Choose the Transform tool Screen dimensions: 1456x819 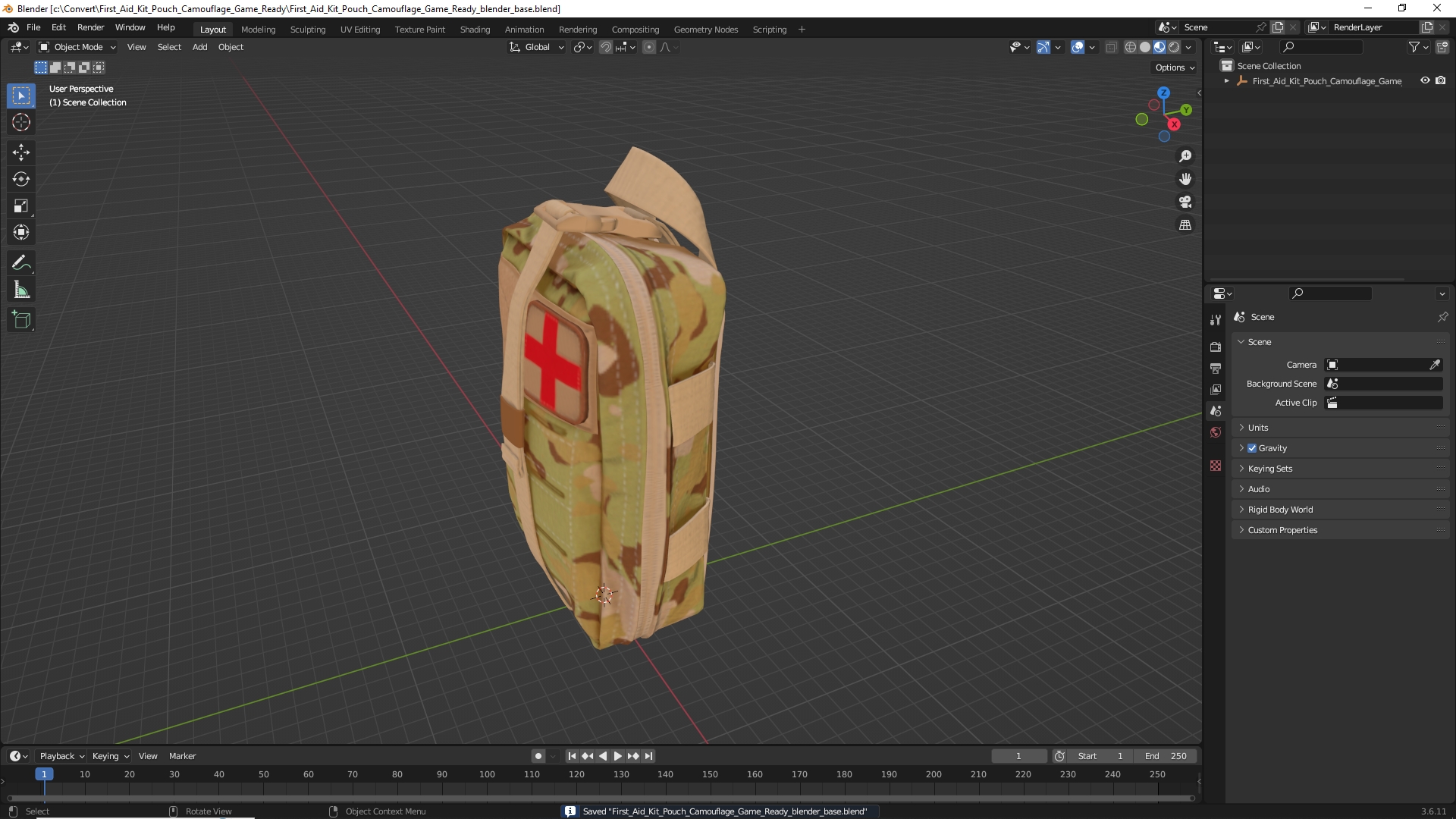tap(21, 232)
